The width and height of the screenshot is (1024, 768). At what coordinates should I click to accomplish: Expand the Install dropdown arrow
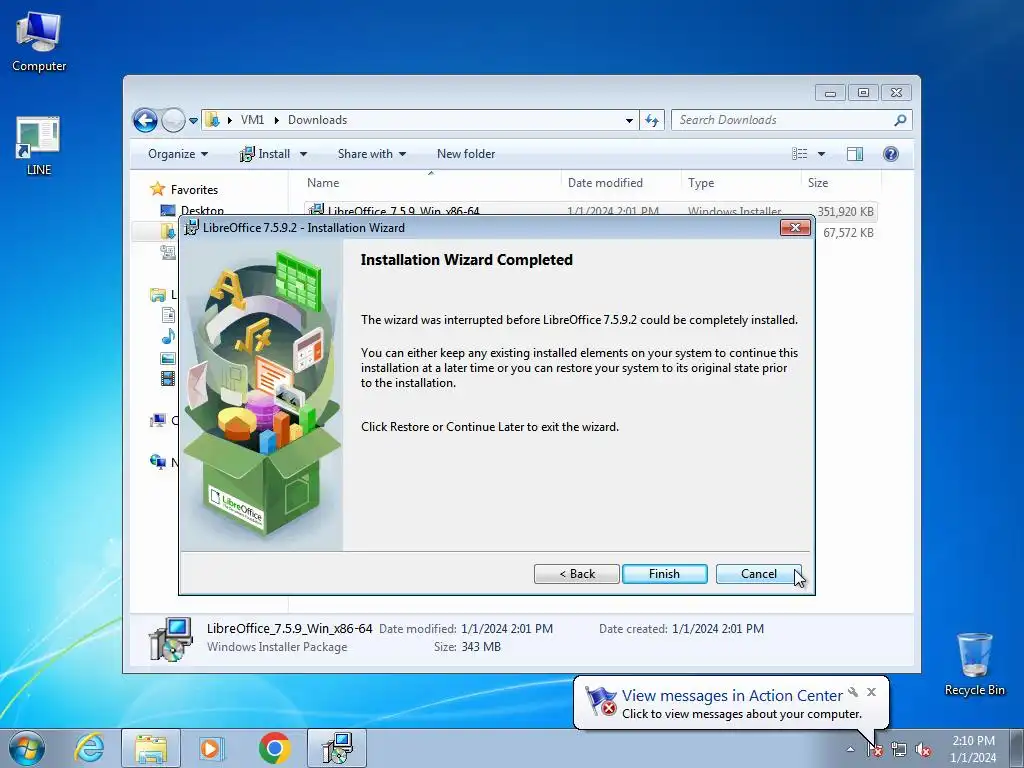pos(304,155)
